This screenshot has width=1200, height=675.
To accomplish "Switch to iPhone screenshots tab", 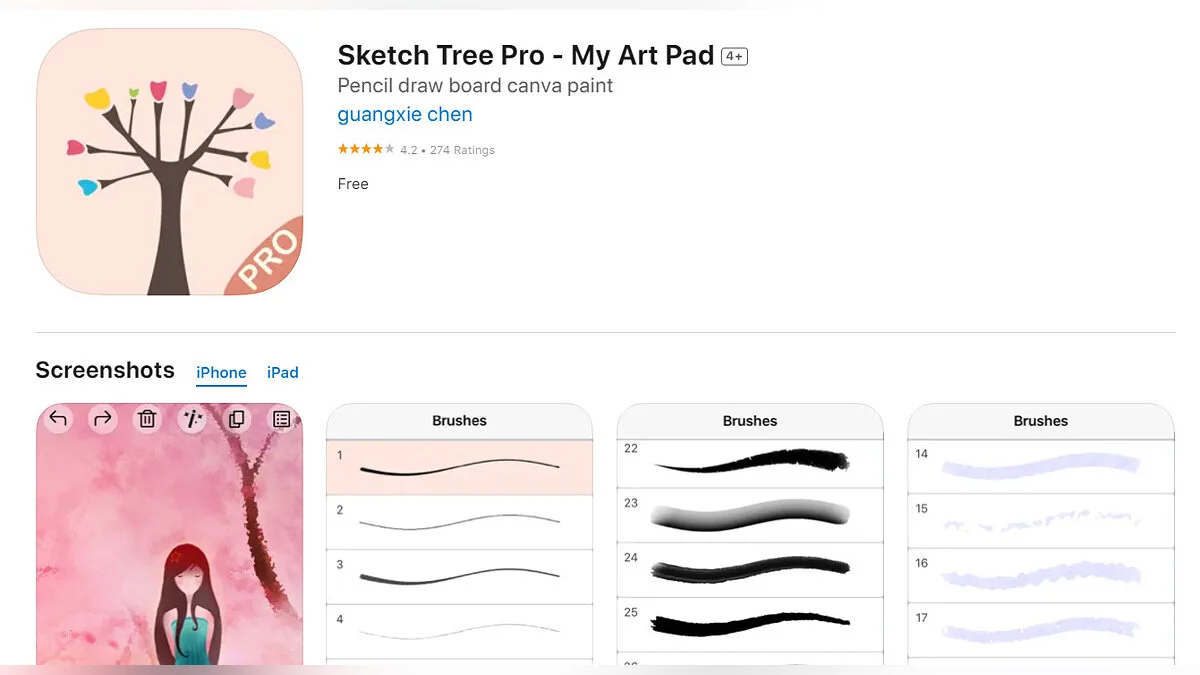I will [221, 372].
